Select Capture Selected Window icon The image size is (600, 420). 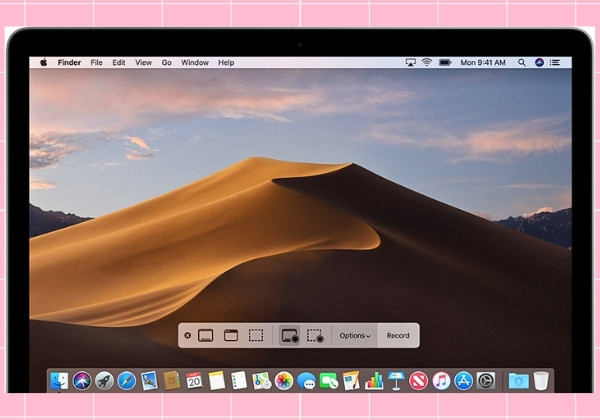[x=231, y=335]
